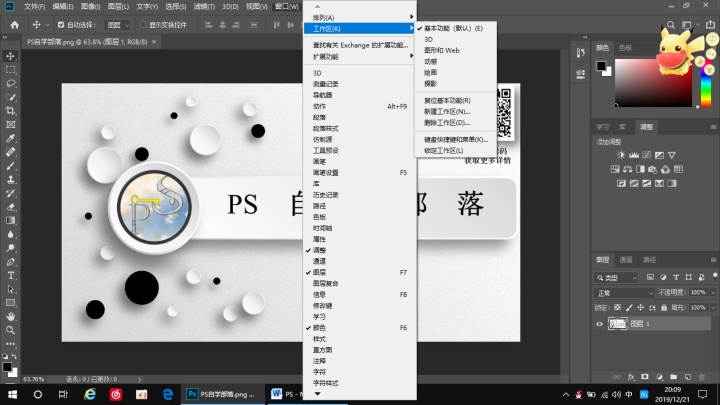Open the Layers panel options menu
Screen dimensions: 720x405
(x=713, y=260)
